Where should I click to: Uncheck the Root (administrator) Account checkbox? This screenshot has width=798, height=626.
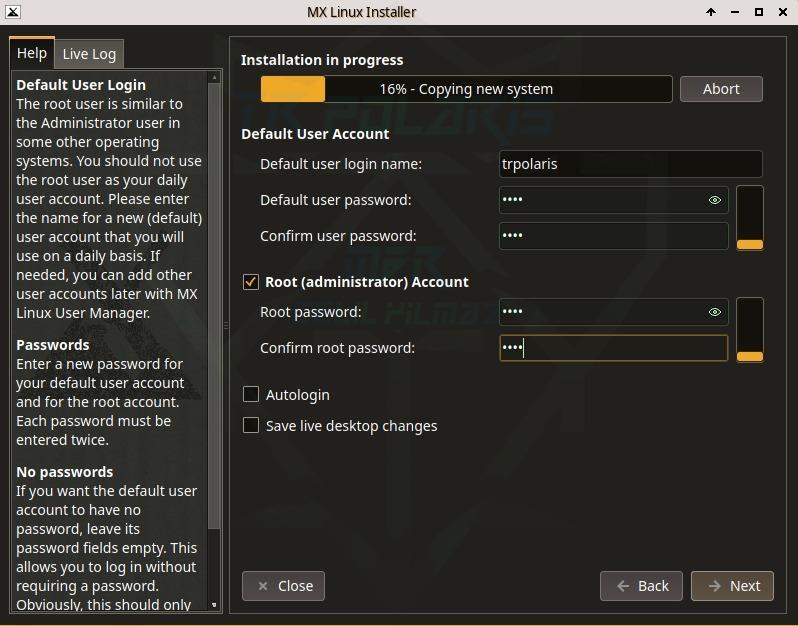point(251,281)
